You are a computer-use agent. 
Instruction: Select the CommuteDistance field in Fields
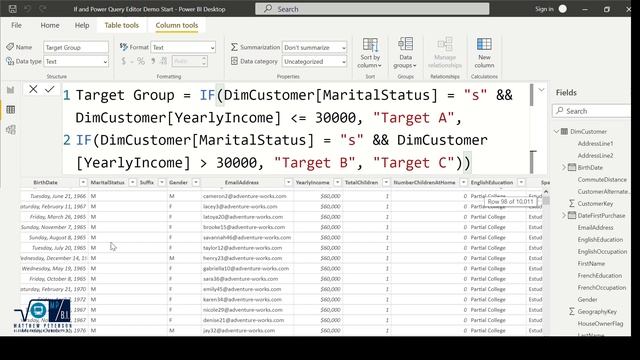tap(602, 180)
